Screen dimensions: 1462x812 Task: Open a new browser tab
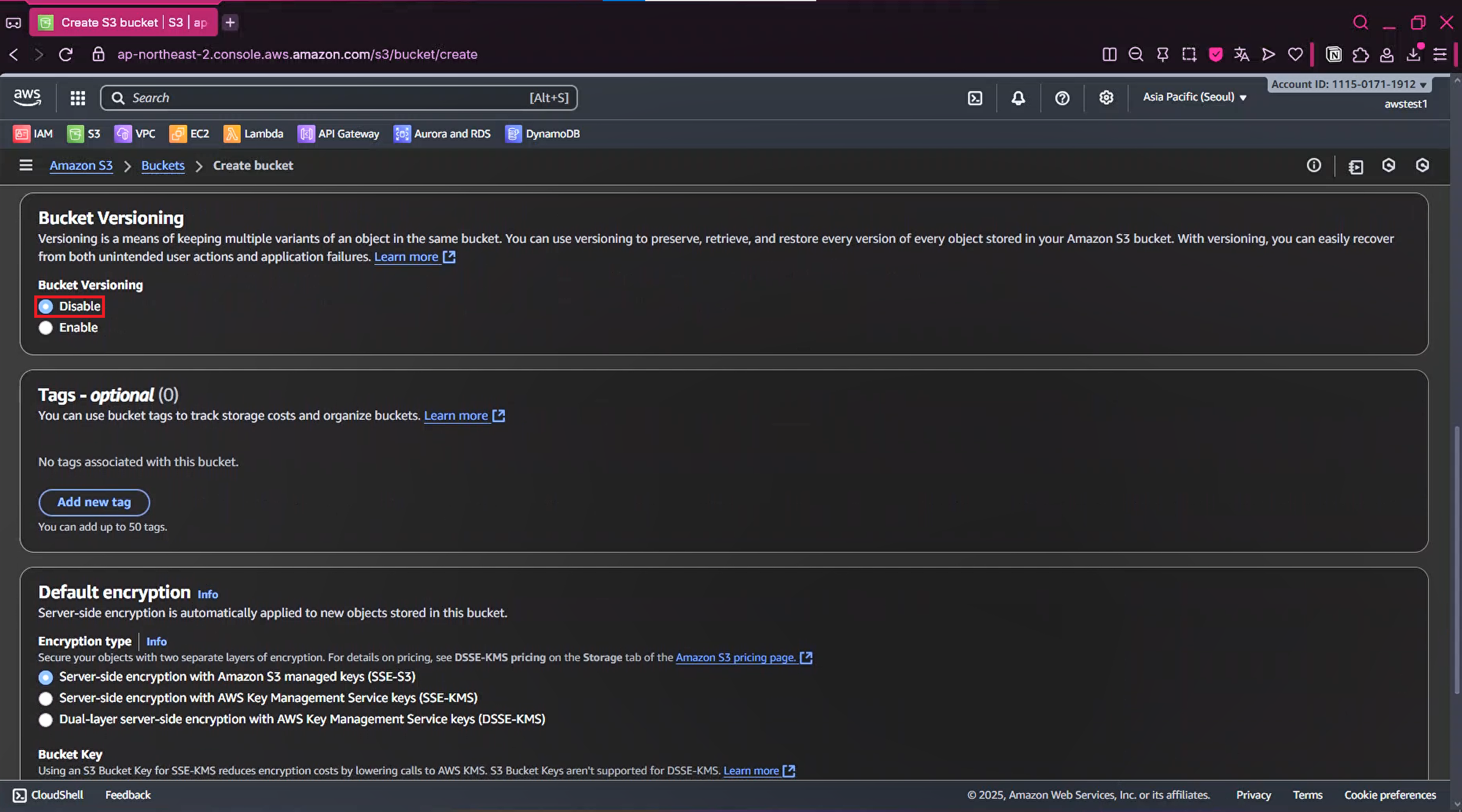click(230, 22)
